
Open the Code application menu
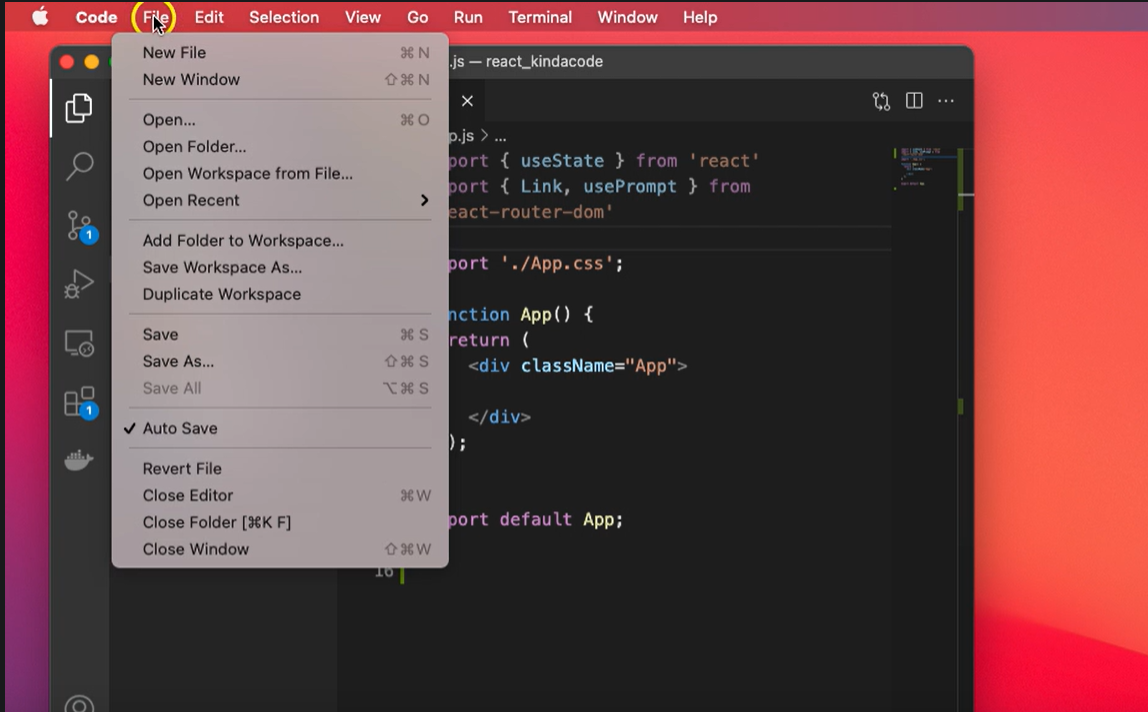(96, 17)
